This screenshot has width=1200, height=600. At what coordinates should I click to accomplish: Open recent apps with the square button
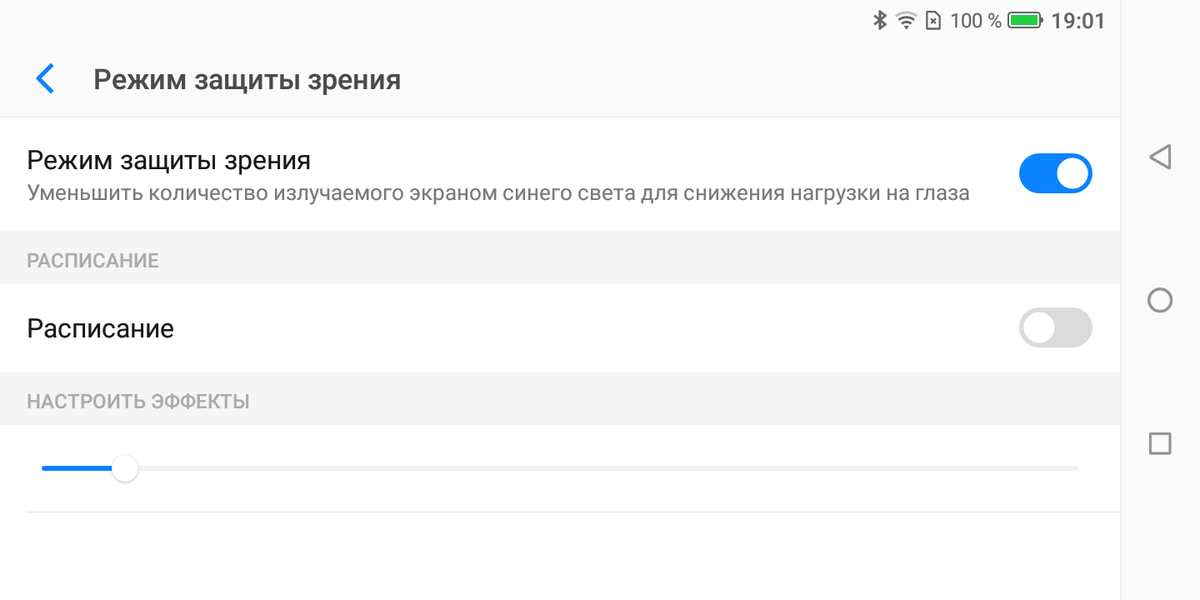point(1160,444)
